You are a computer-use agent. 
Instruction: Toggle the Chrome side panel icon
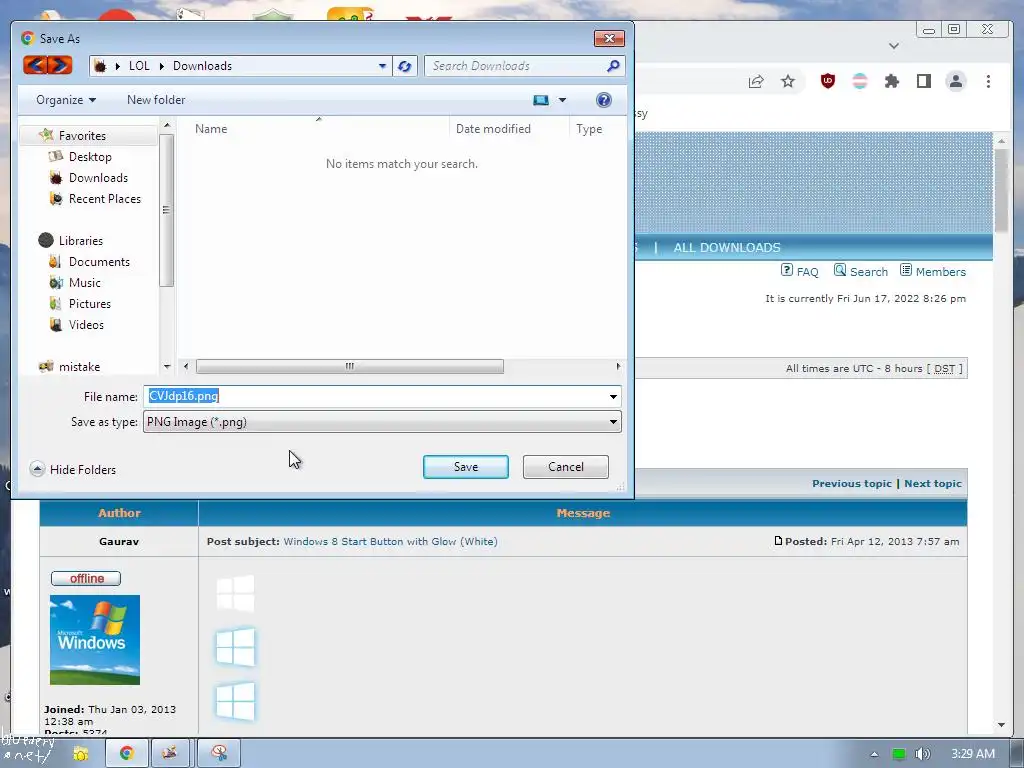923,81
